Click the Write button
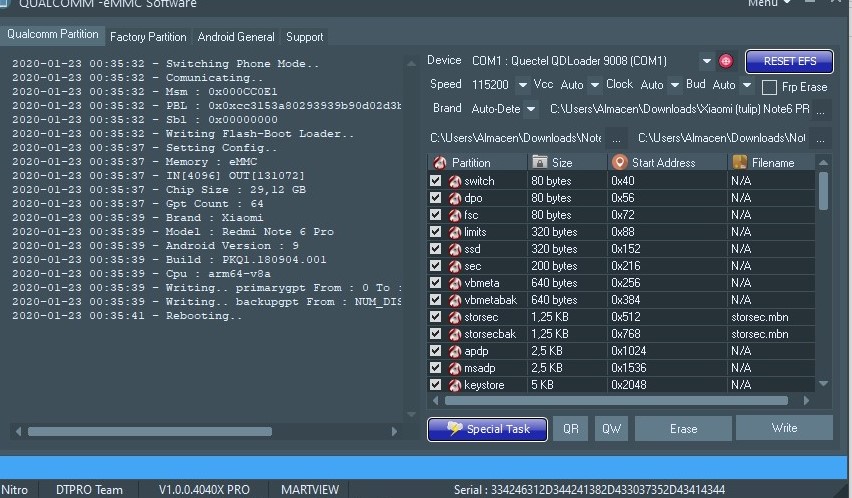Screen dimensions: 852x498 [785, 428]
